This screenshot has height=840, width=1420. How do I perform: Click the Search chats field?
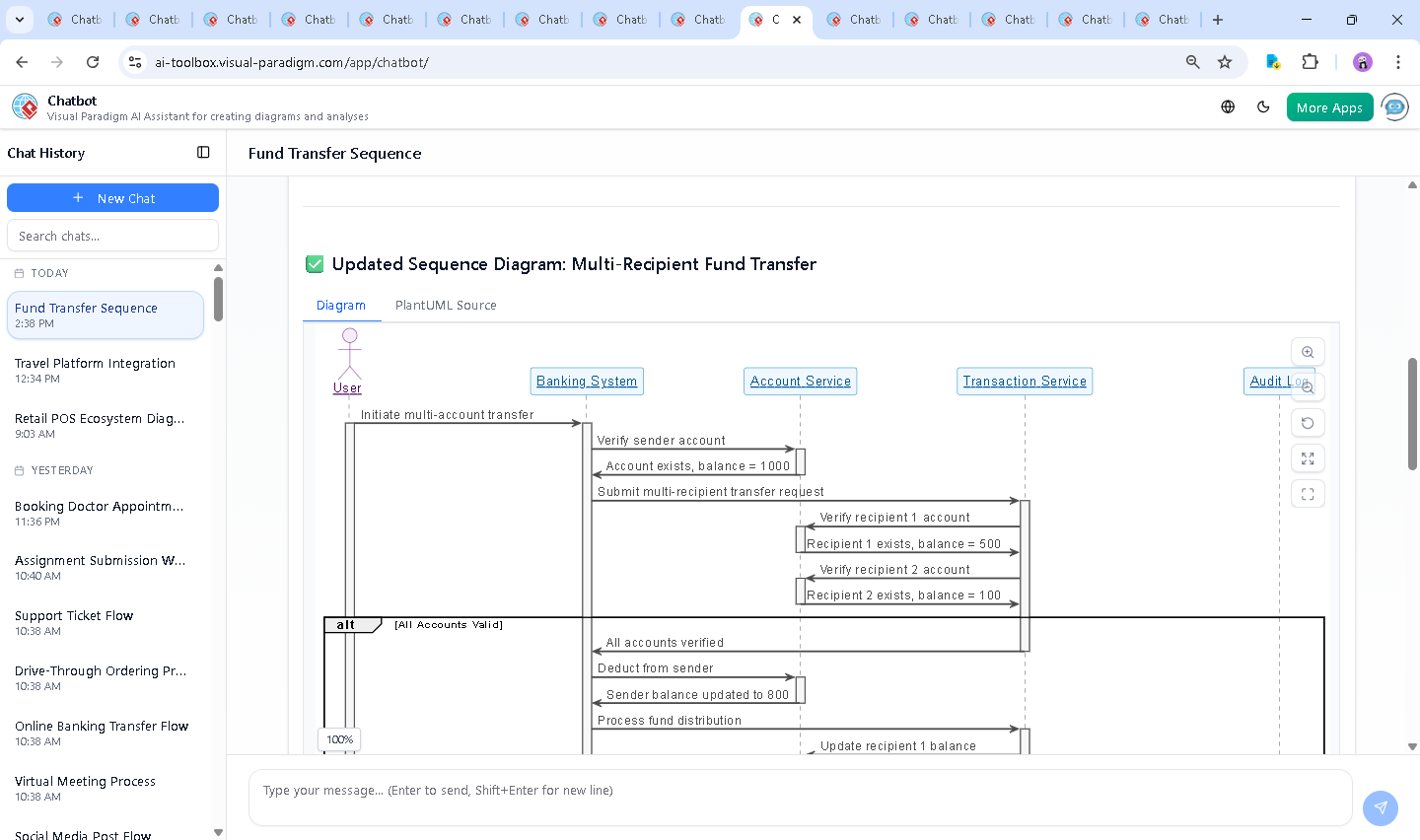tap(112, 235)
